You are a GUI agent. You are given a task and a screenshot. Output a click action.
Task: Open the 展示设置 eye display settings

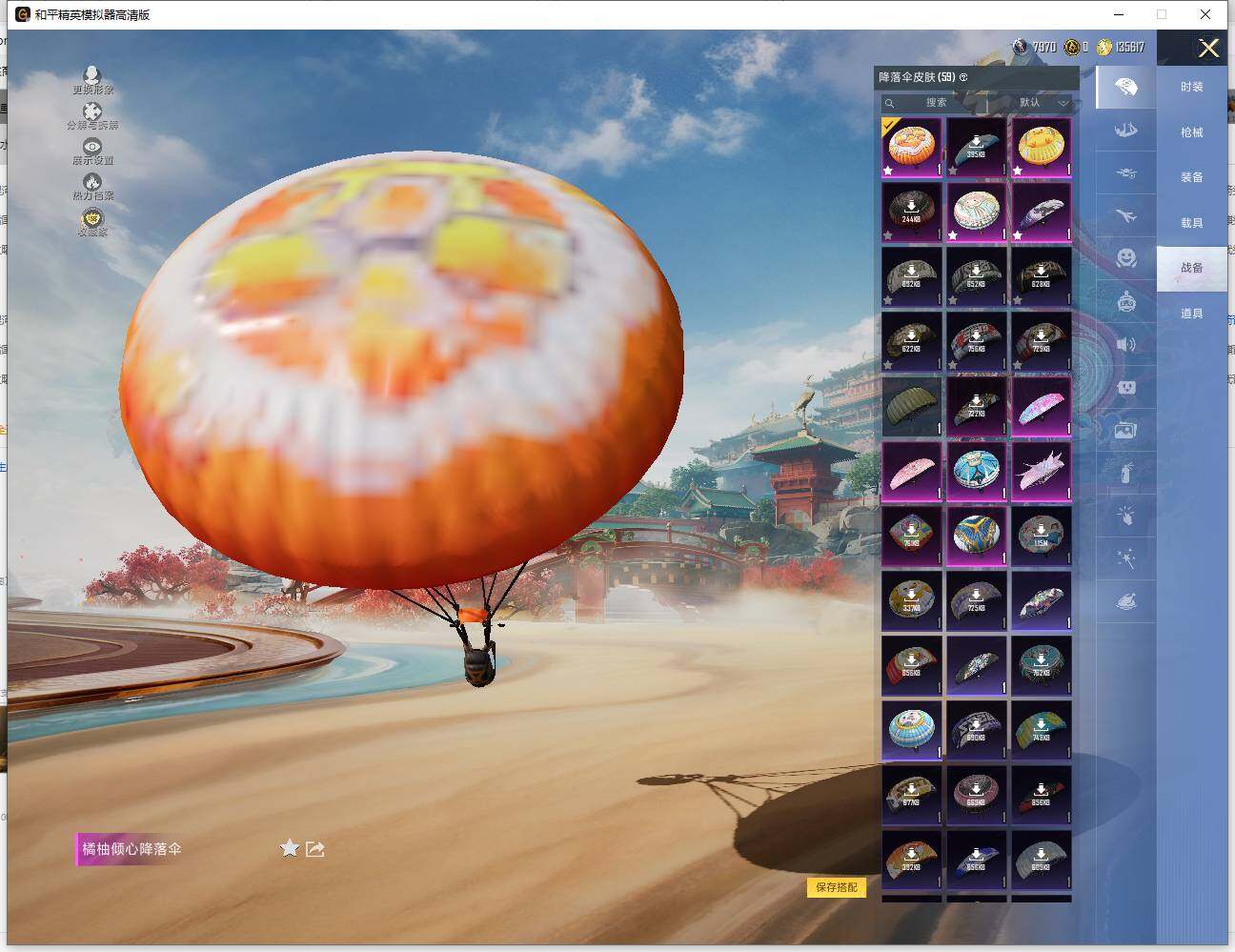[x=91, y=146]
